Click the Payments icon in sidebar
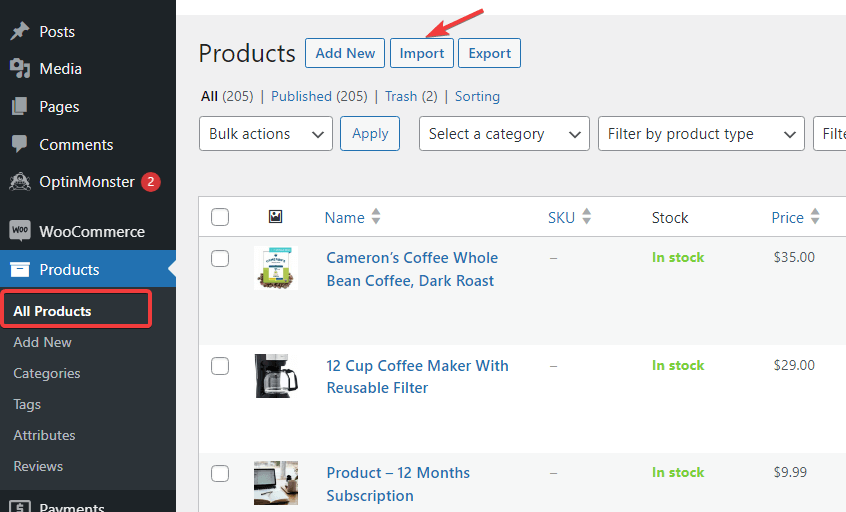846x512 pixels. (20, 507)
